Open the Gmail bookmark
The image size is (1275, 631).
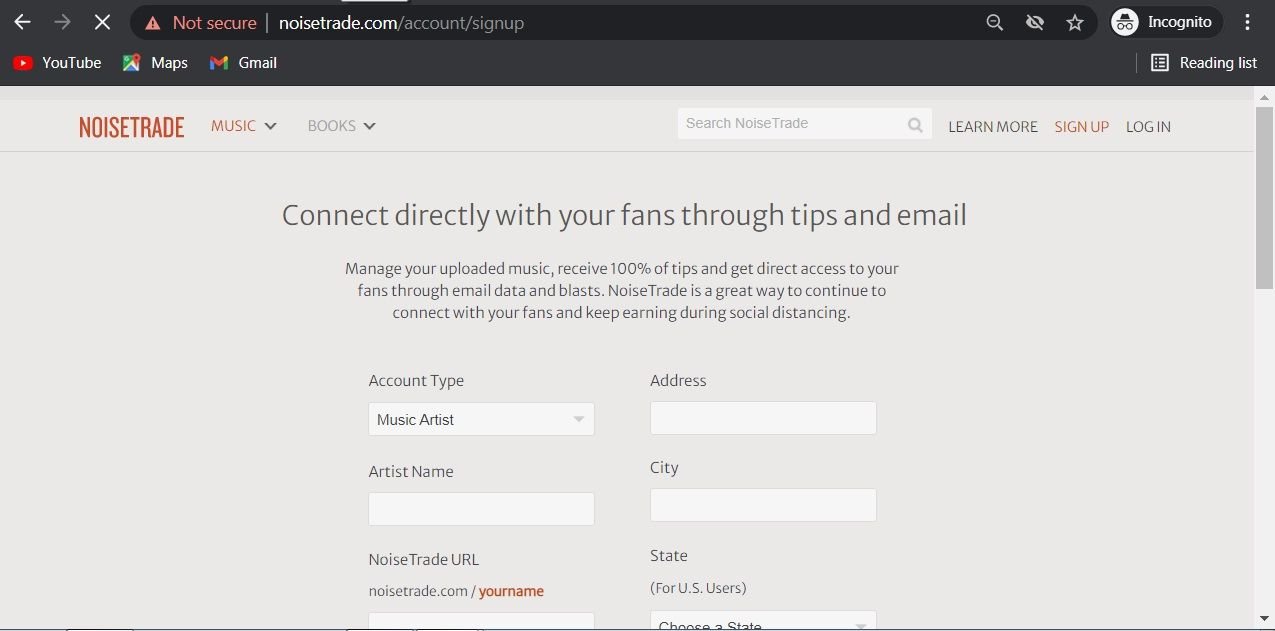243,63
